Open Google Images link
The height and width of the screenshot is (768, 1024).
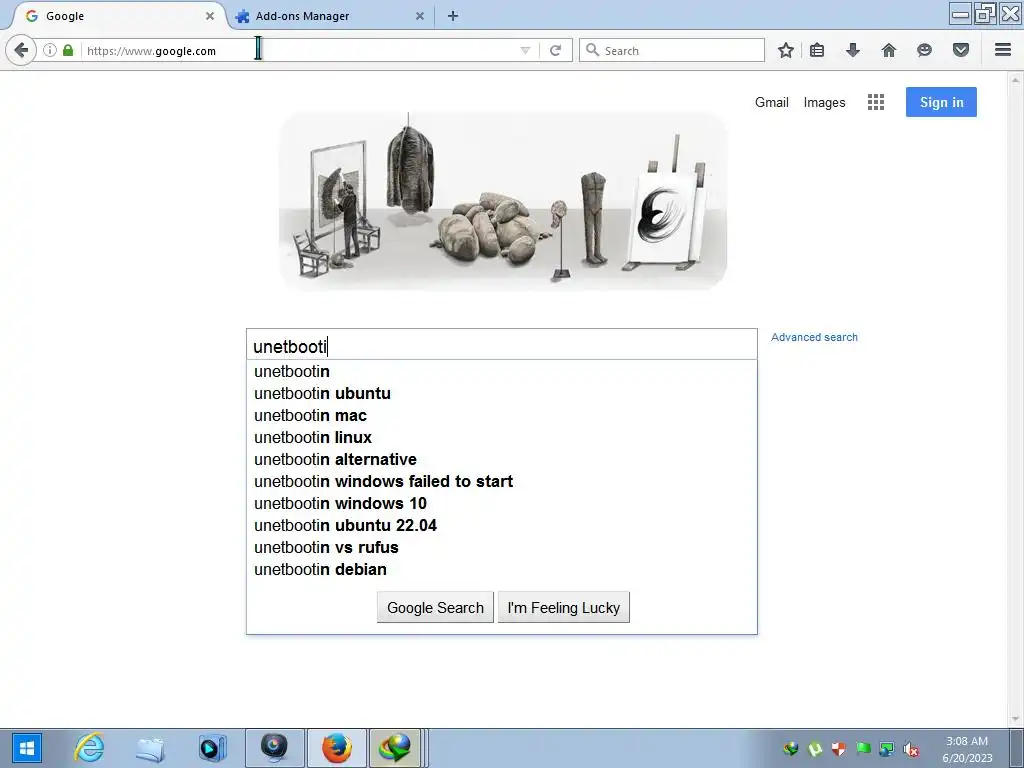[824, 103]
